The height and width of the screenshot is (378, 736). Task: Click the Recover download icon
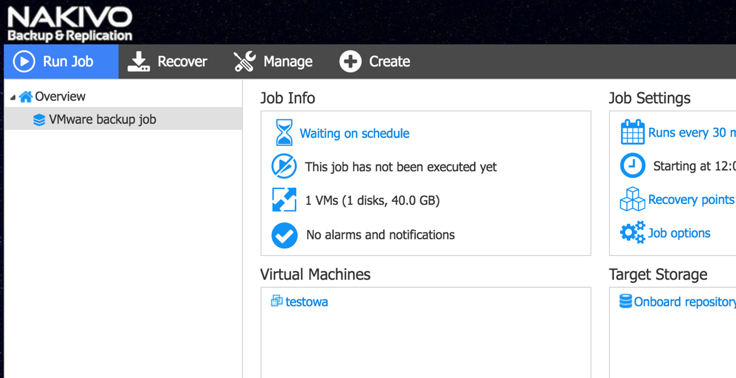(138, 62)
